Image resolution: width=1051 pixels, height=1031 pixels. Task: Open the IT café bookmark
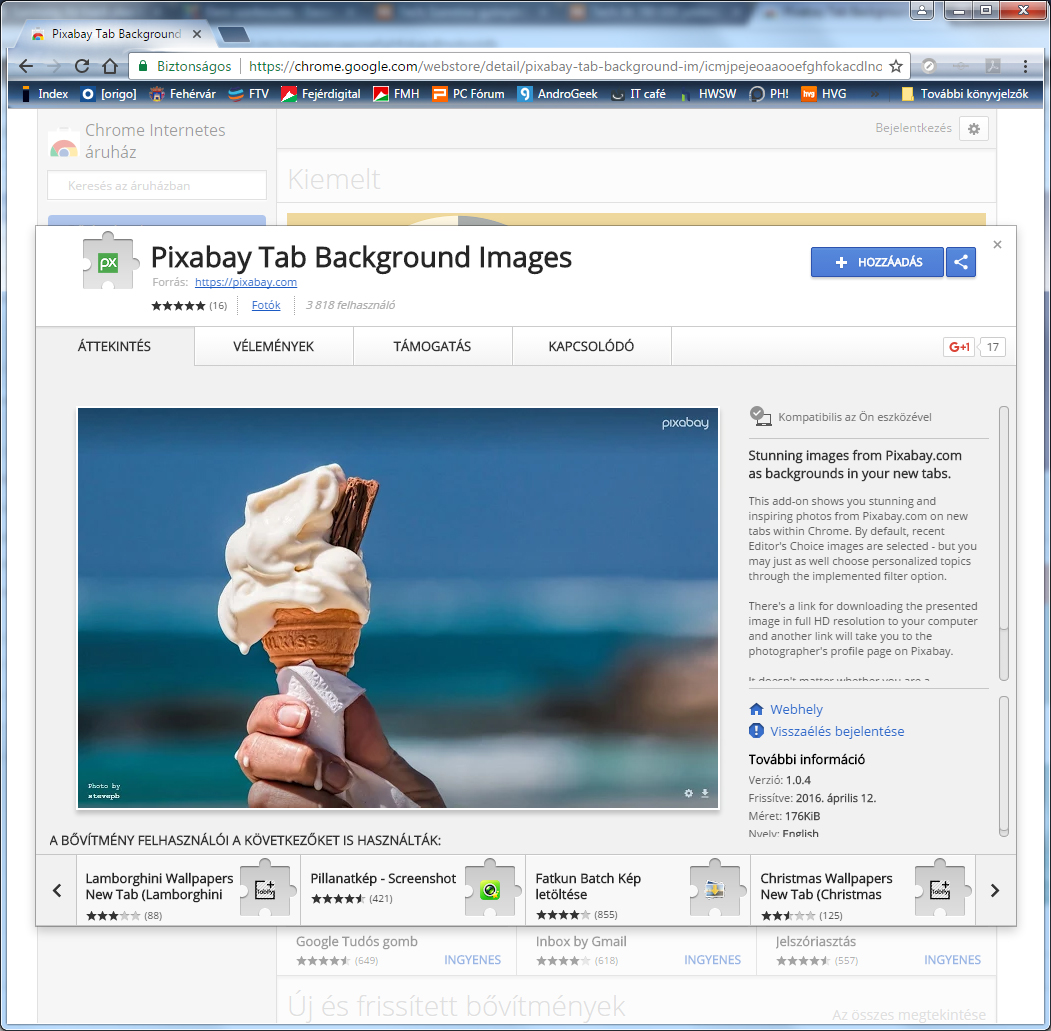[x=638, y=94]
